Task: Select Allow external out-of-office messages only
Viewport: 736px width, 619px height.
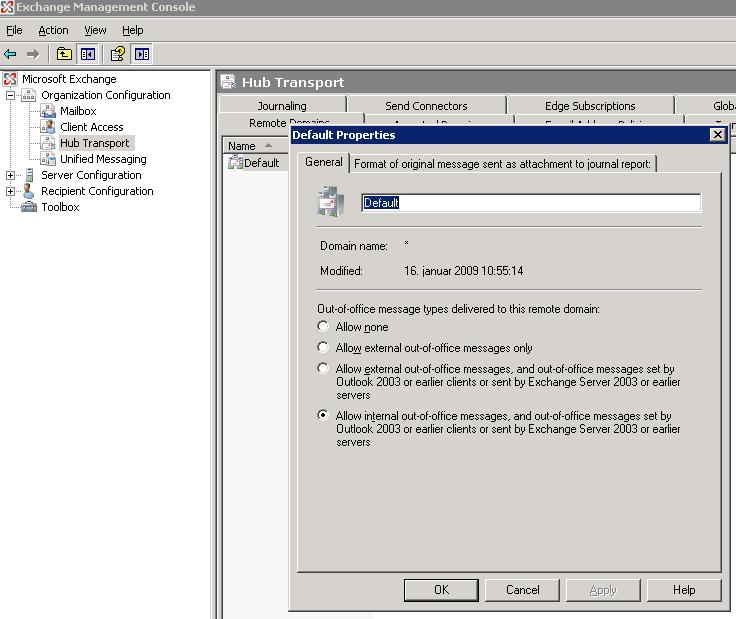Action: coord(323,347)
